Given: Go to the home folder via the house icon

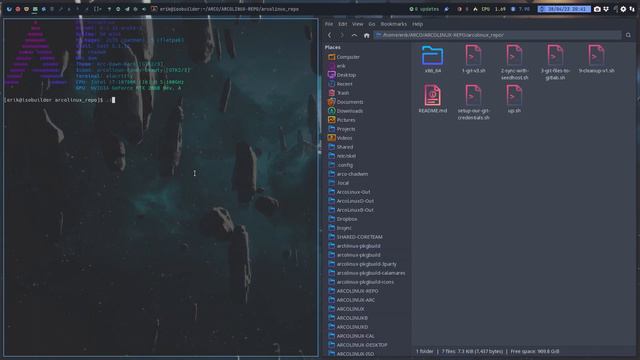Looking at the screenshot, I should point(367,36).
